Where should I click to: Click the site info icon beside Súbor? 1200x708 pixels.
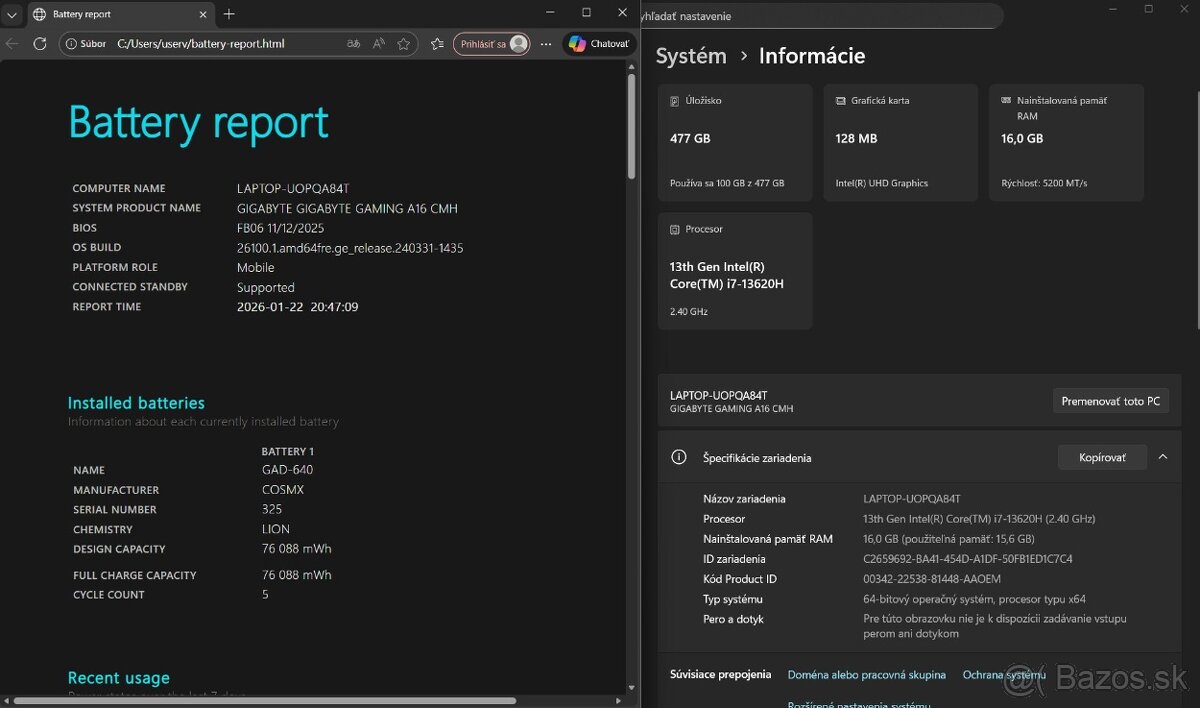pos(71,44)
